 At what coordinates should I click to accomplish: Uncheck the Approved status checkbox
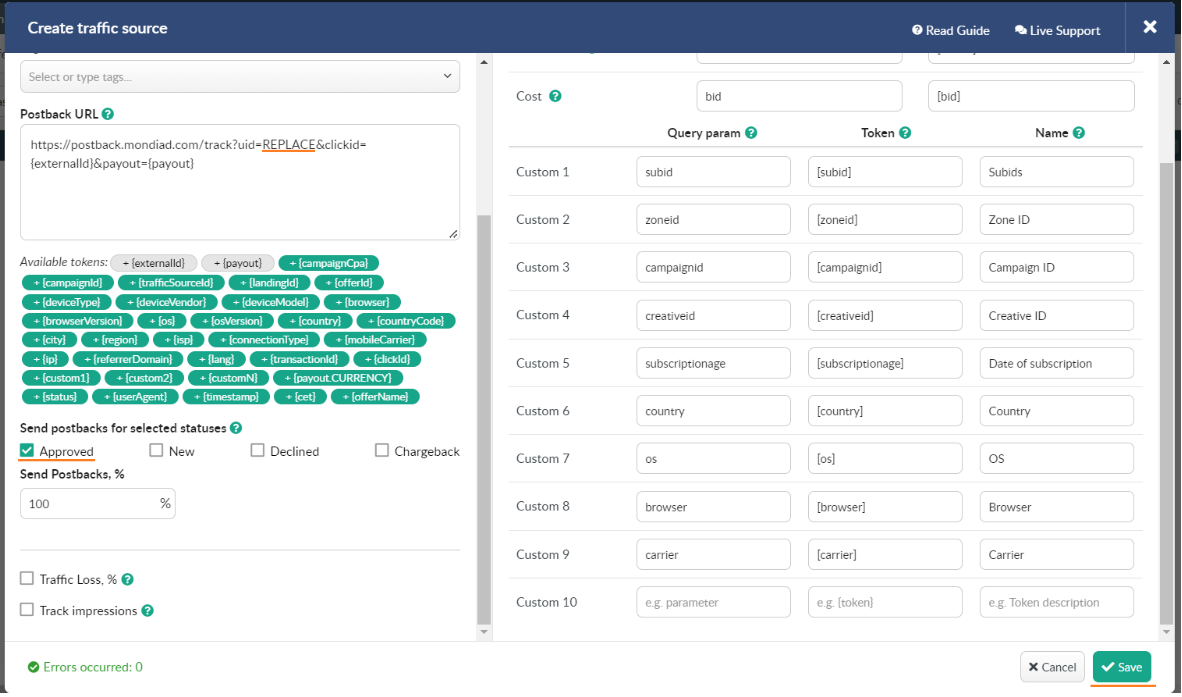(27, 451)
